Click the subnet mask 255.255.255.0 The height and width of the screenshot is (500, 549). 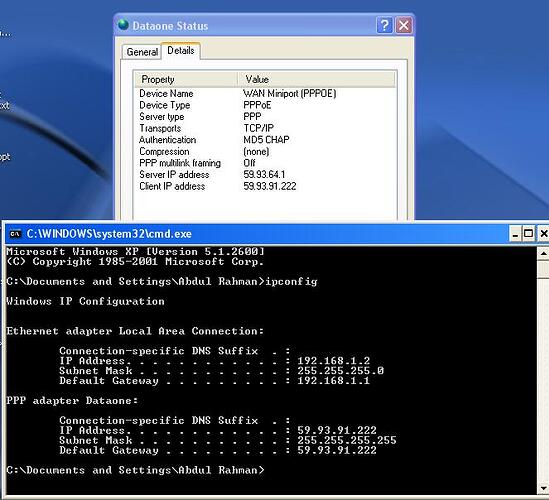tap(341, 371)
